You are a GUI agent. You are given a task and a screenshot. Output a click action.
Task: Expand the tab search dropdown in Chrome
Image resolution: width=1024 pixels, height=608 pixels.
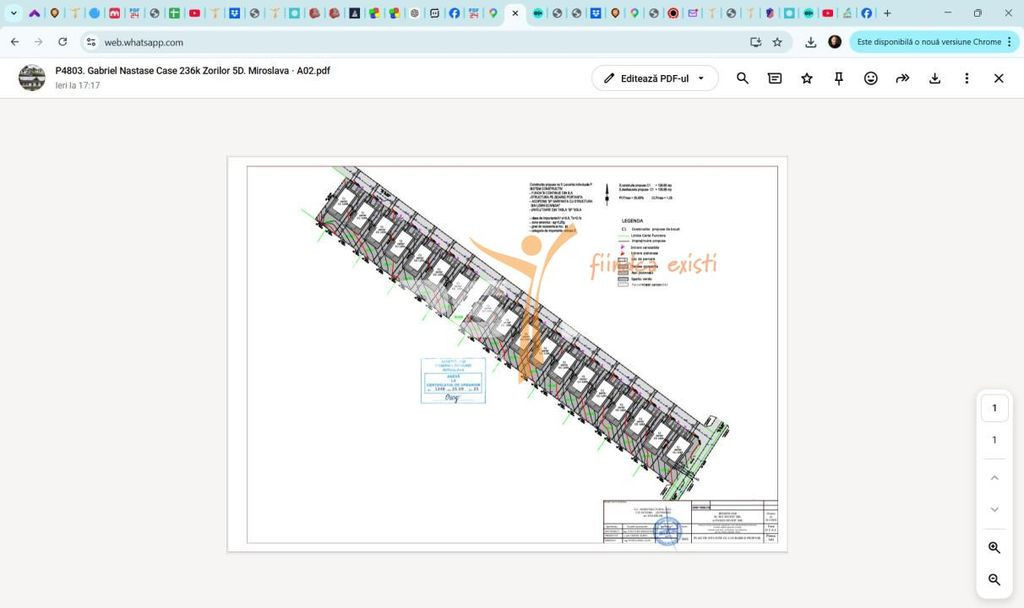pyautogui.click(x=13, y=13)
